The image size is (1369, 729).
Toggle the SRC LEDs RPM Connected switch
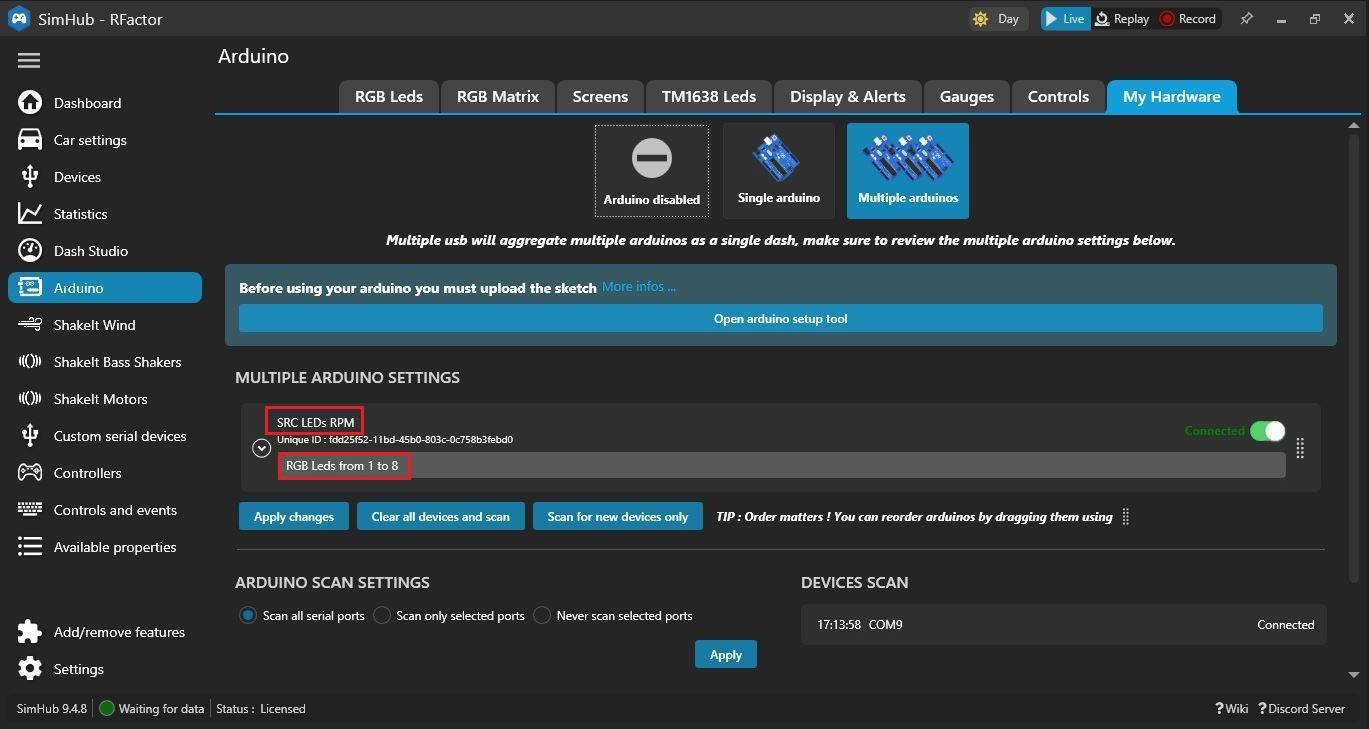pos(1267,431)
